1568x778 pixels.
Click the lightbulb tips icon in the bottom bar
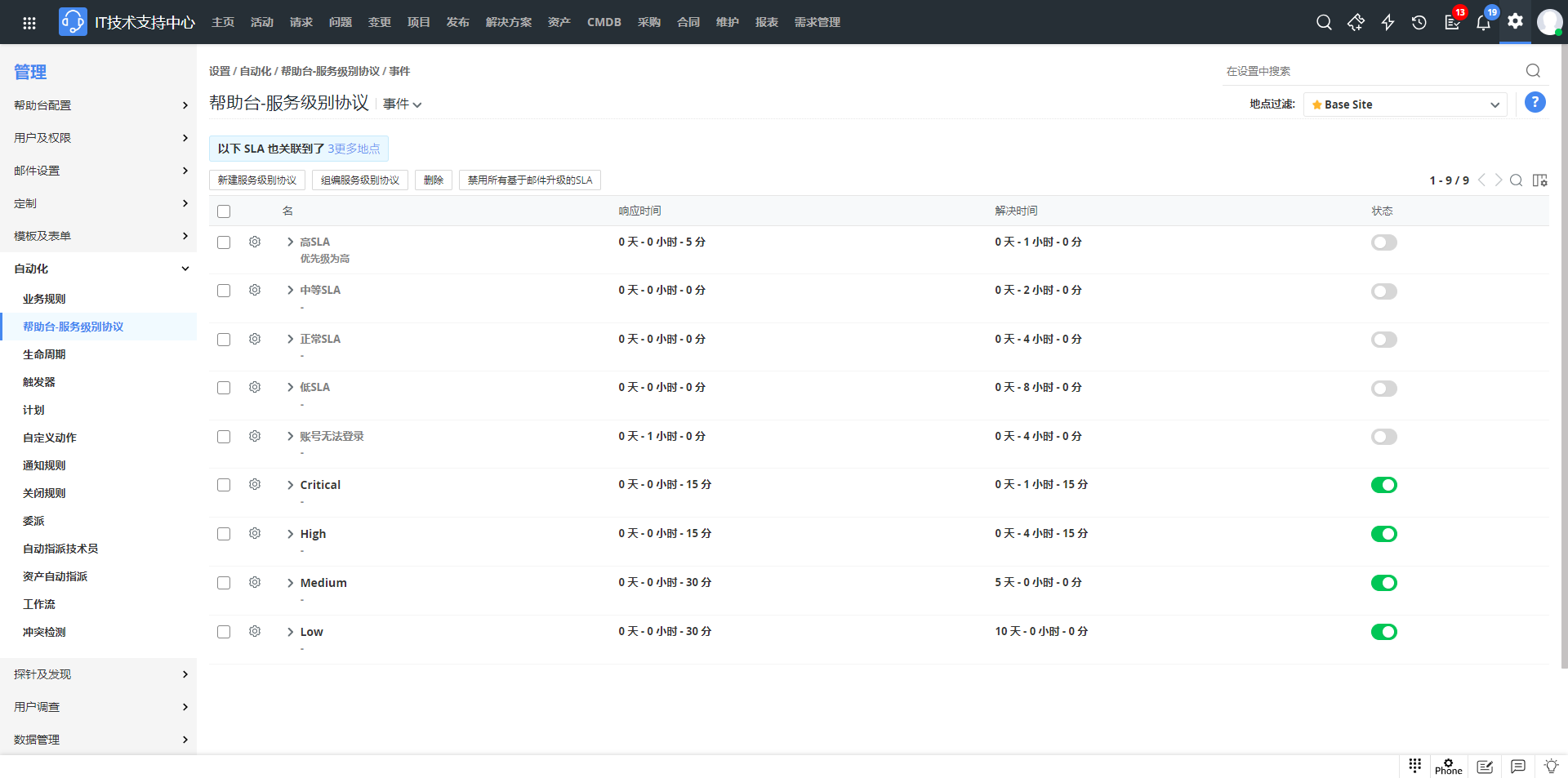pyautogui.click(x=1552, y=767)
